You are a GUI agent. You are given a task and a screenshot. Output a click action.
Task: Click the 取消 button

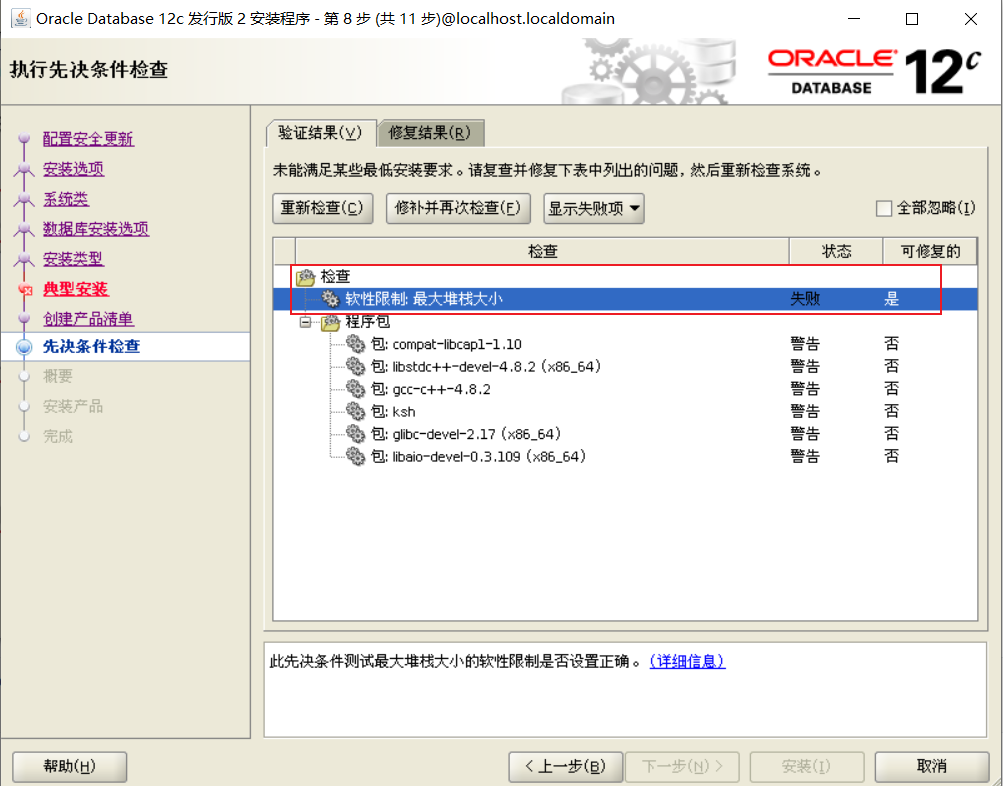point(931,766)
